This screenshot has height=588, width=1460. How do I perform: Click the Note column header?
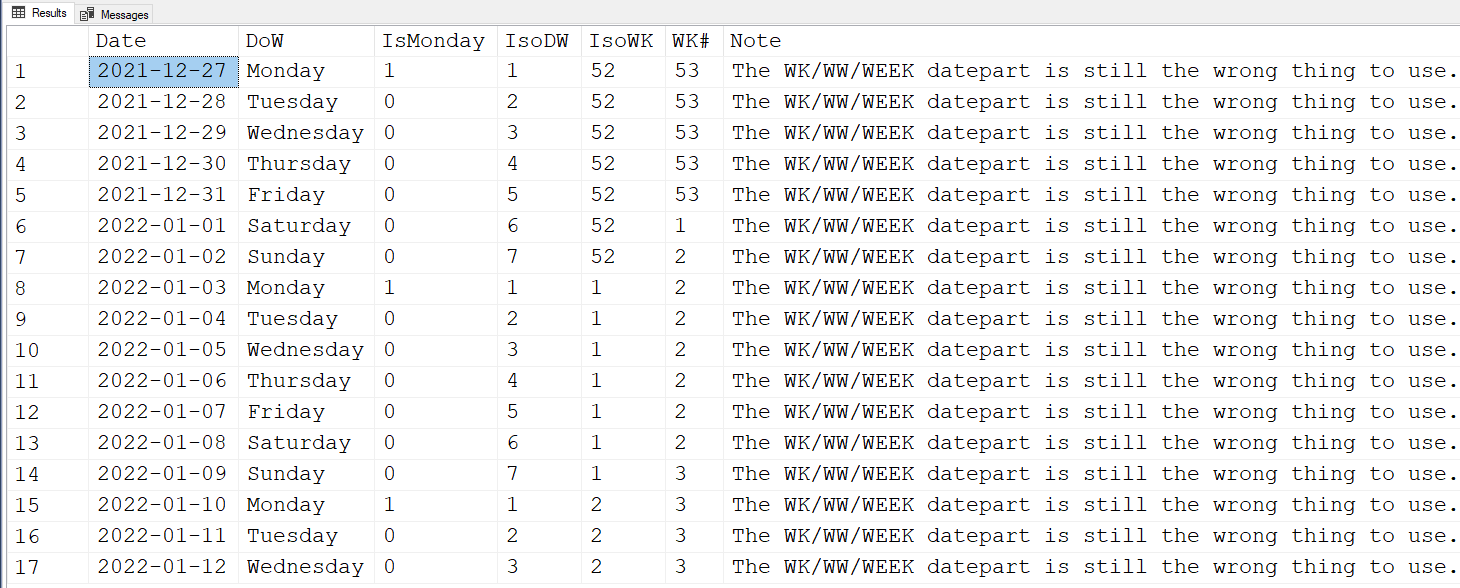click(756, 41)
